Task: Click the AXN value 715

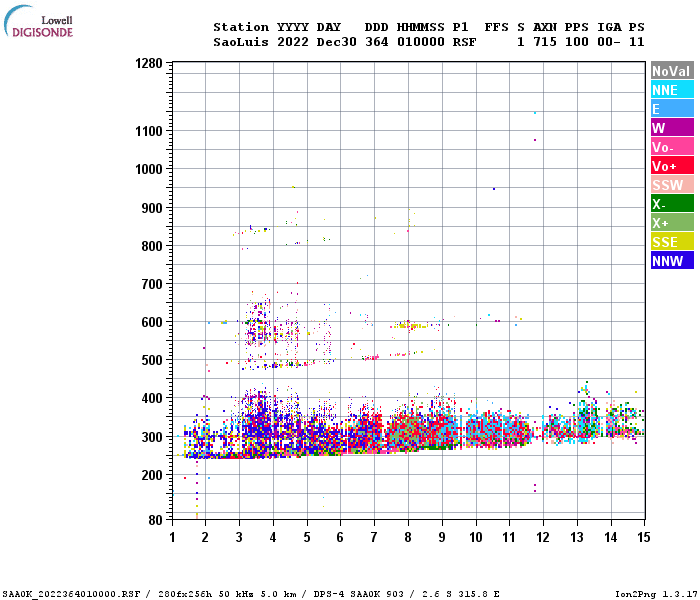Action: pyautogui.click(x=545, y=42)
